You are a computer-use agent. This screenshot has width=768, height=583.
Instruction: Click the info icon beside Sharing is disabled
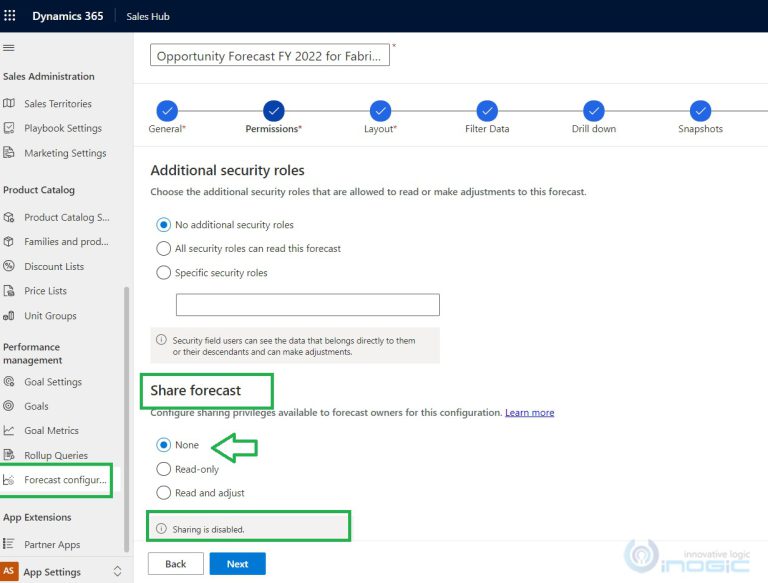point(161,529)
